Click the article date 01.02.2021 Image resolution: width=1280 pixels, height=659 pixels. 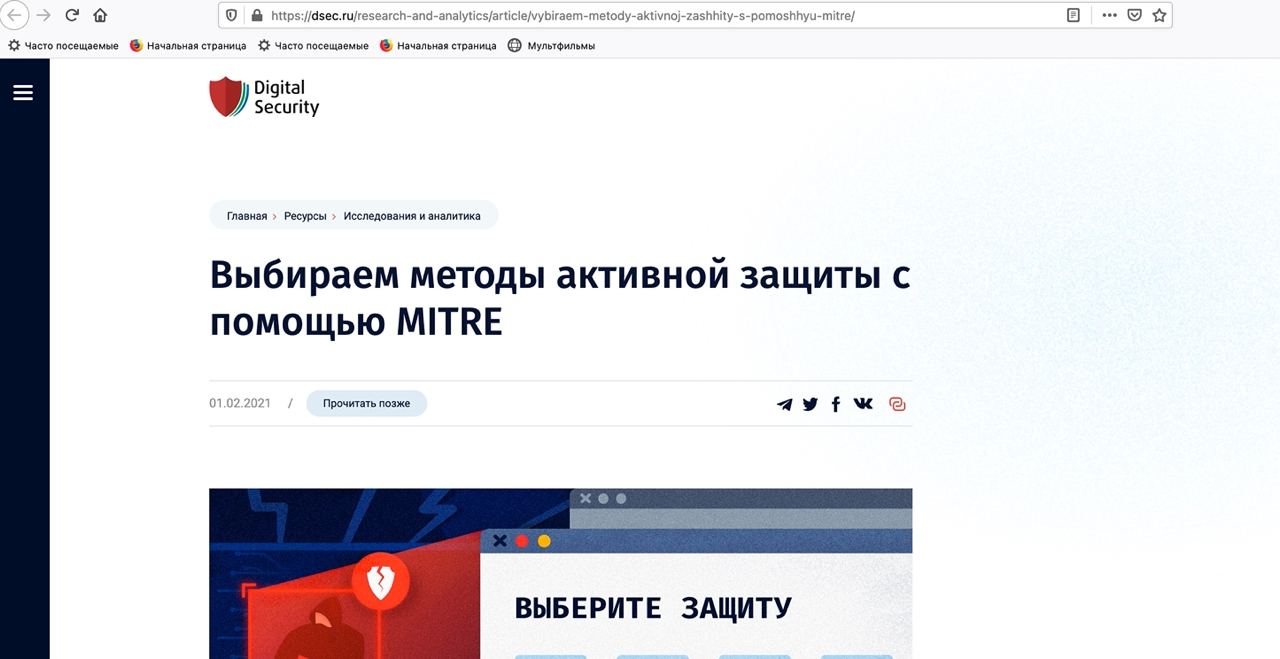tap(240, 403)
